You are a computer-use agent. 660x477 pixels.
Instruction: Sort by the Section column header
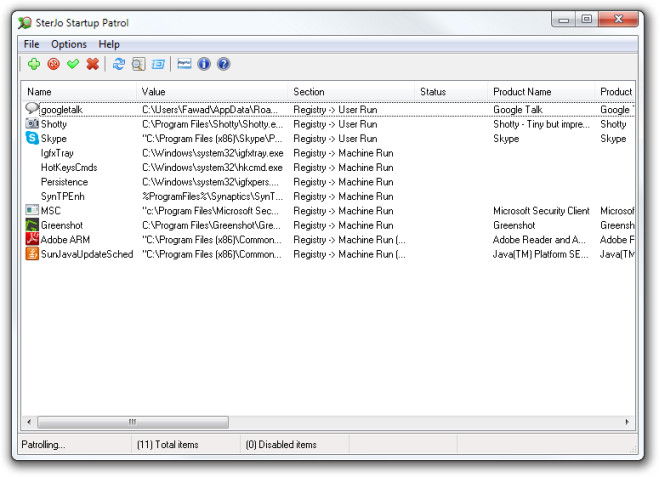coord(351,91)
